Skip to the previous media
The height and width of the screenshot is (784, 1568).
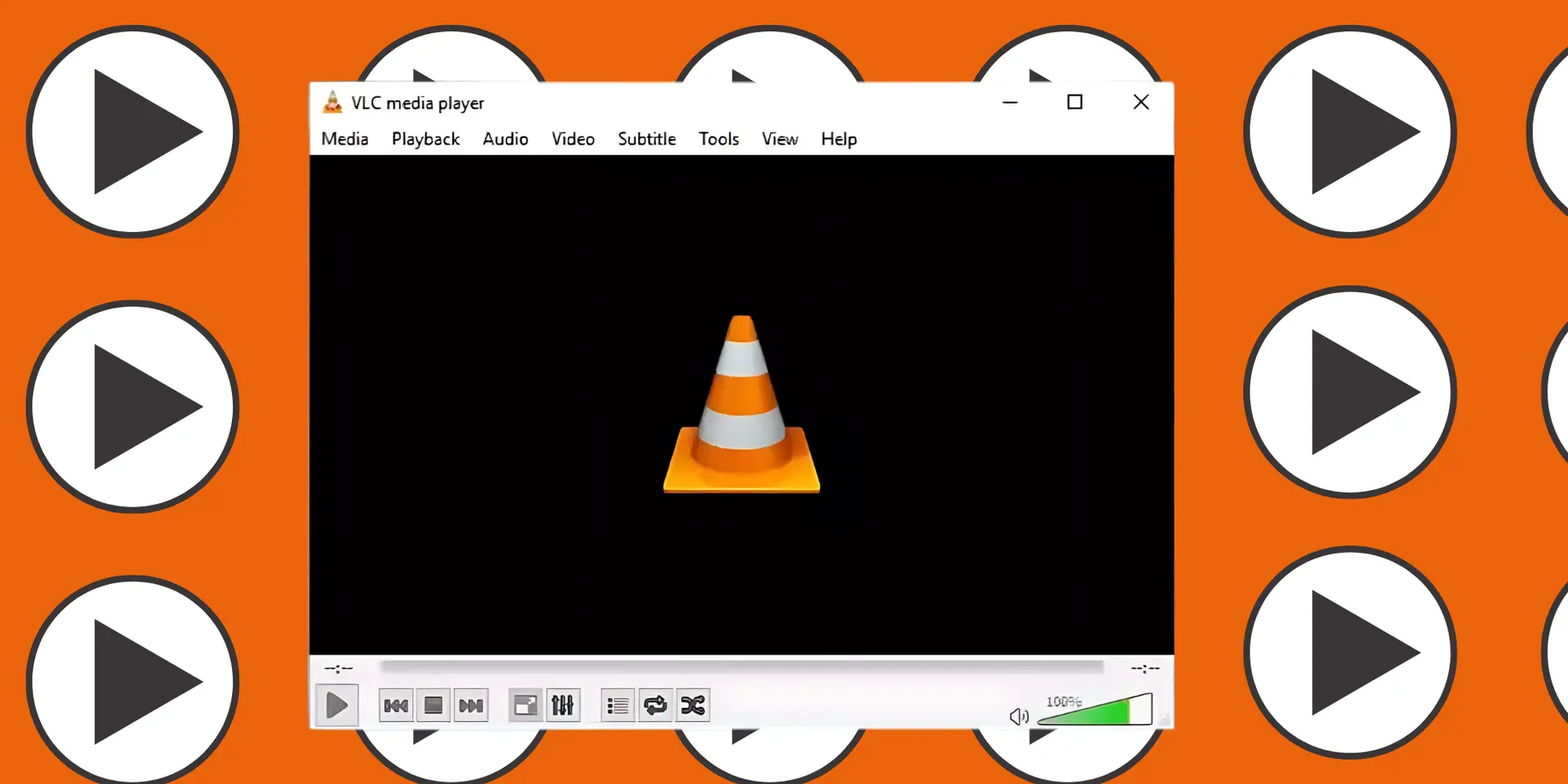point(394,704)
